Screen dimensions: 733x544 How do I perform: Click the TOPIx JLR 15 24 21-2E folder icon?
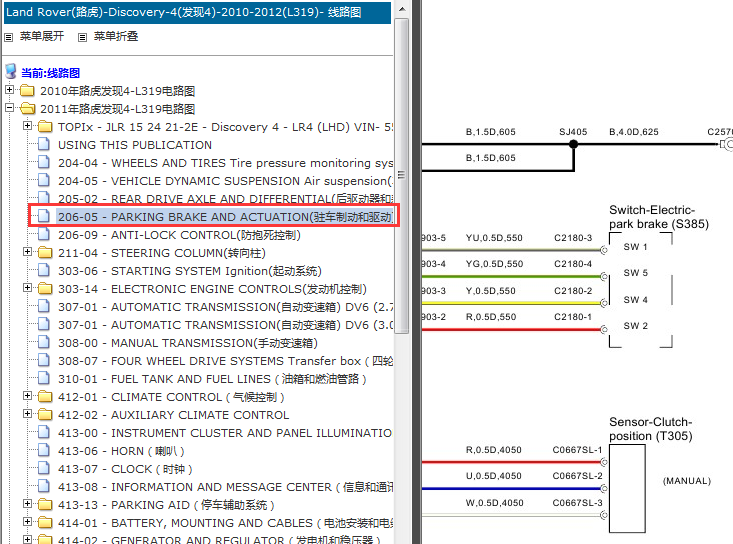coord(45,126)
